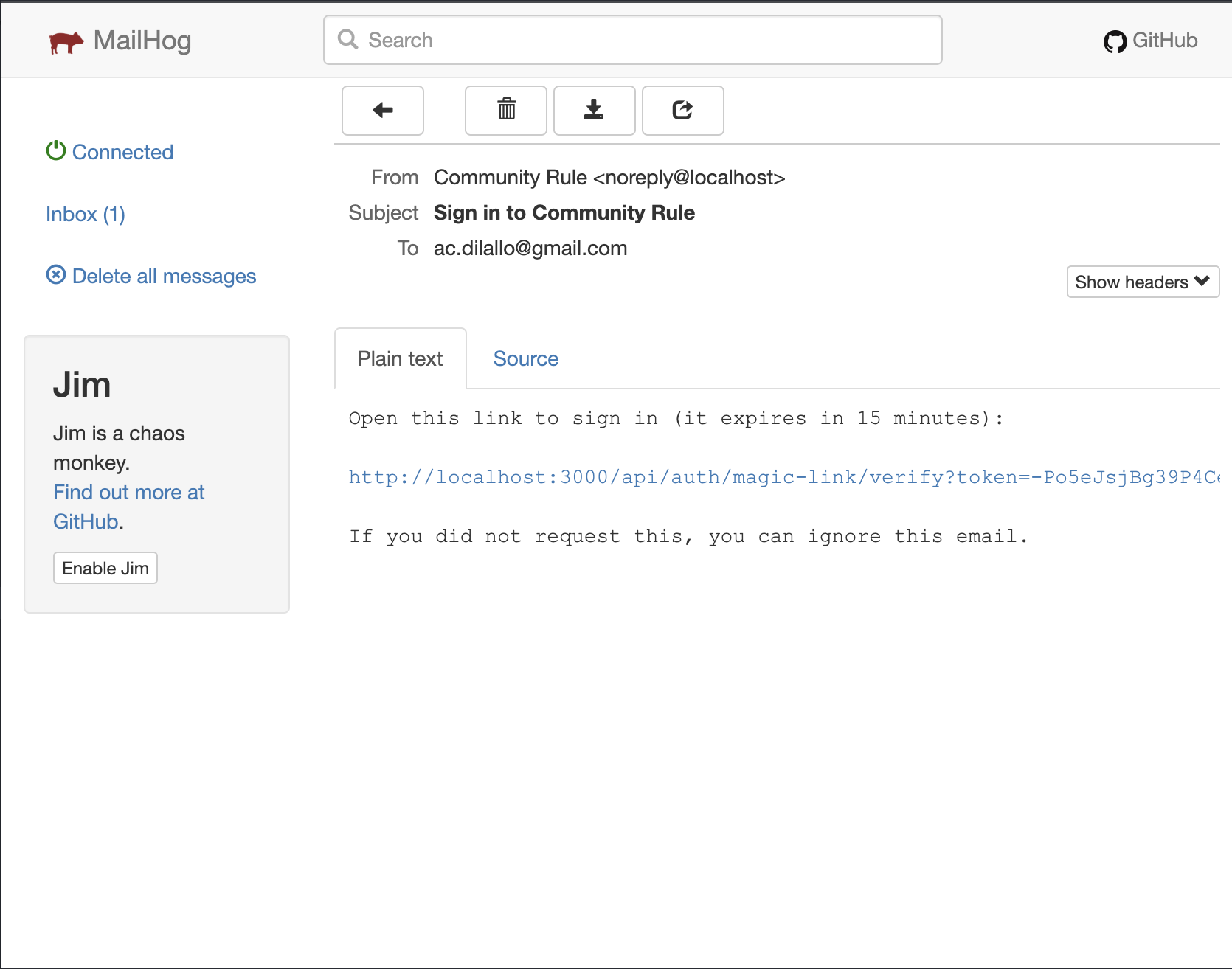Click the sender Community Rule <noreply@localhost>
The image size is (1232, 969).
click(609, 177)
